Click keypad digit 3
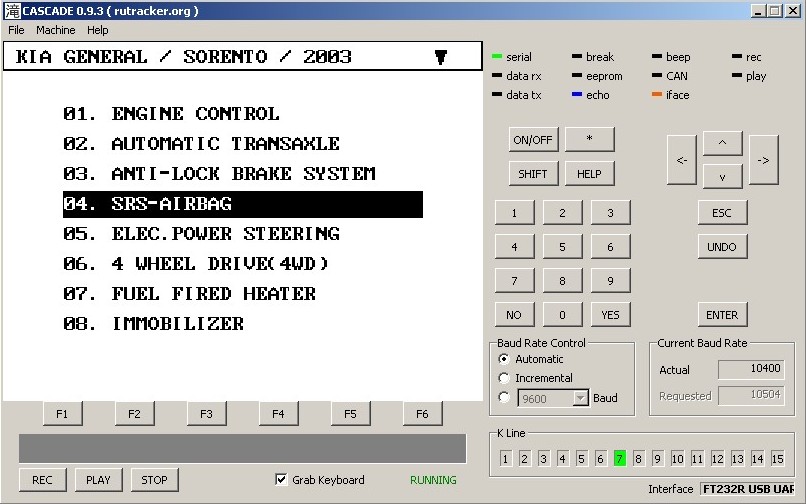Viewport: 806px width, 504px height. tap(610, 213)
